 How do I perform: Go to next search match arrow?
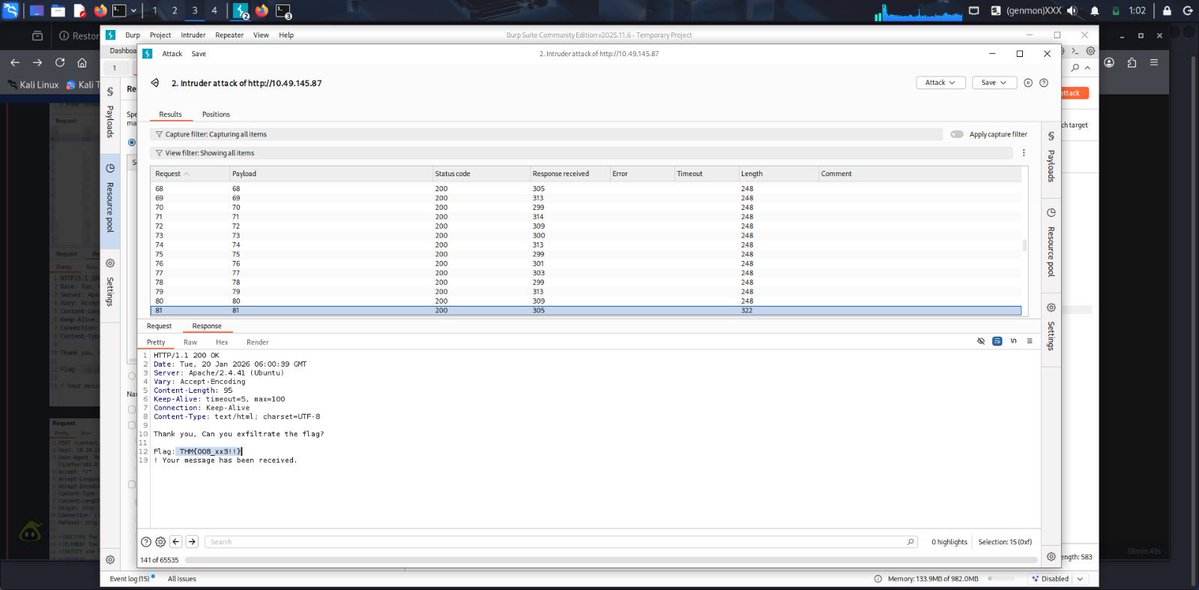(x=192, y=542)
